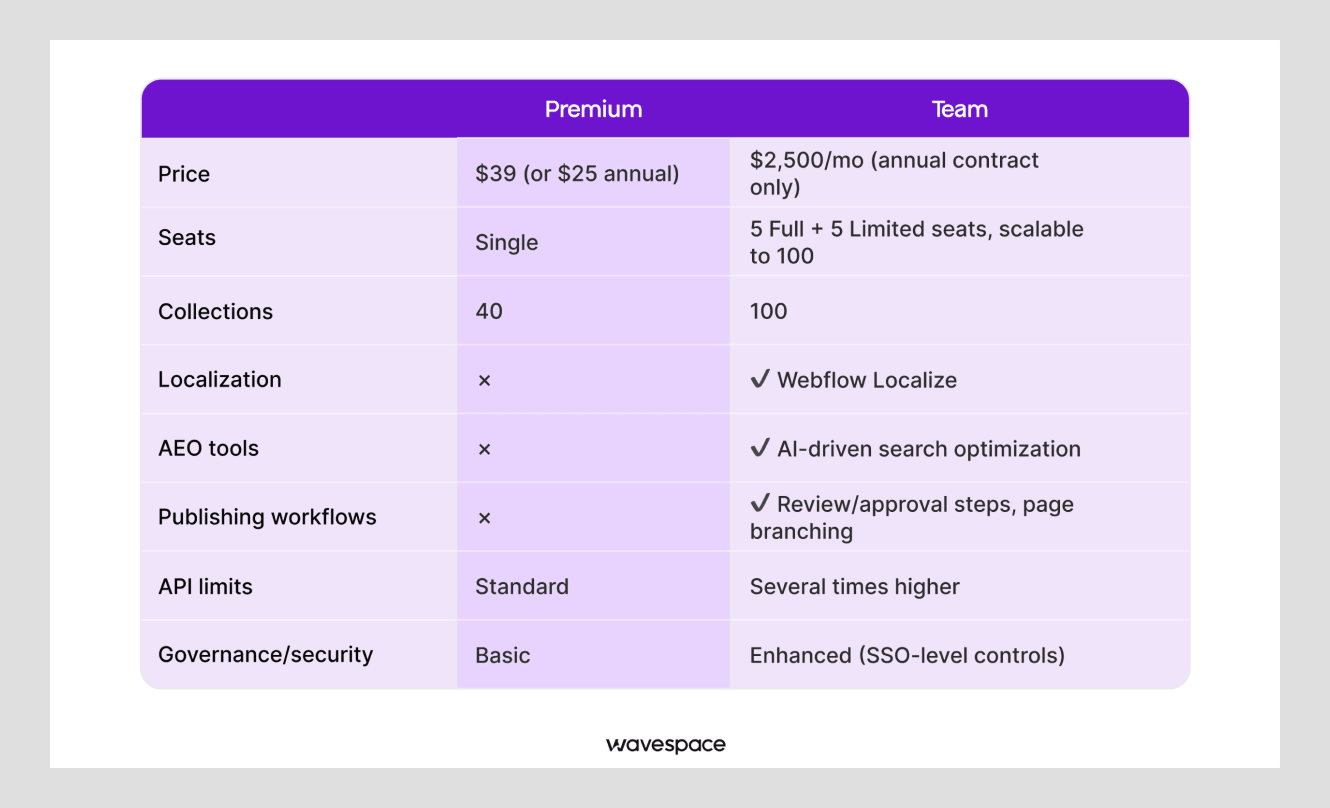Click "AI-driven search optimization" text

point(929,449)
